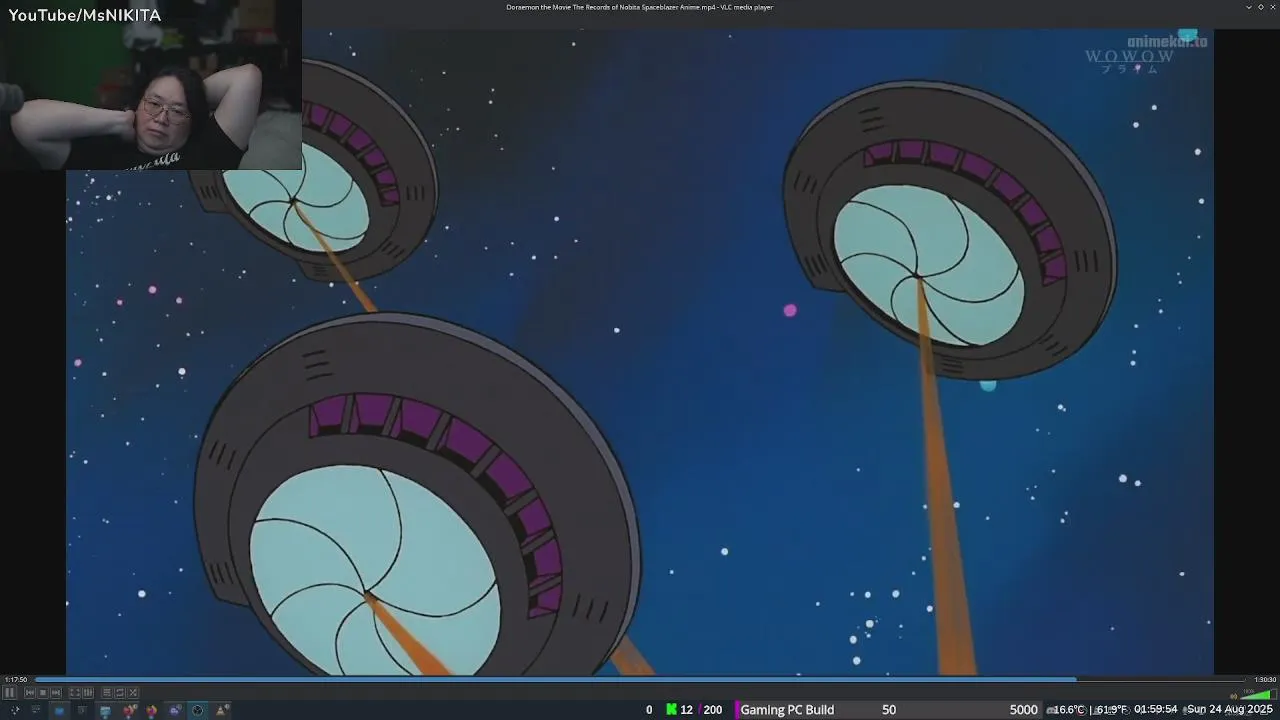This screenshot has width=1280, height=720.
Task: Jump to the previous media track
Action: coord(30,692)
